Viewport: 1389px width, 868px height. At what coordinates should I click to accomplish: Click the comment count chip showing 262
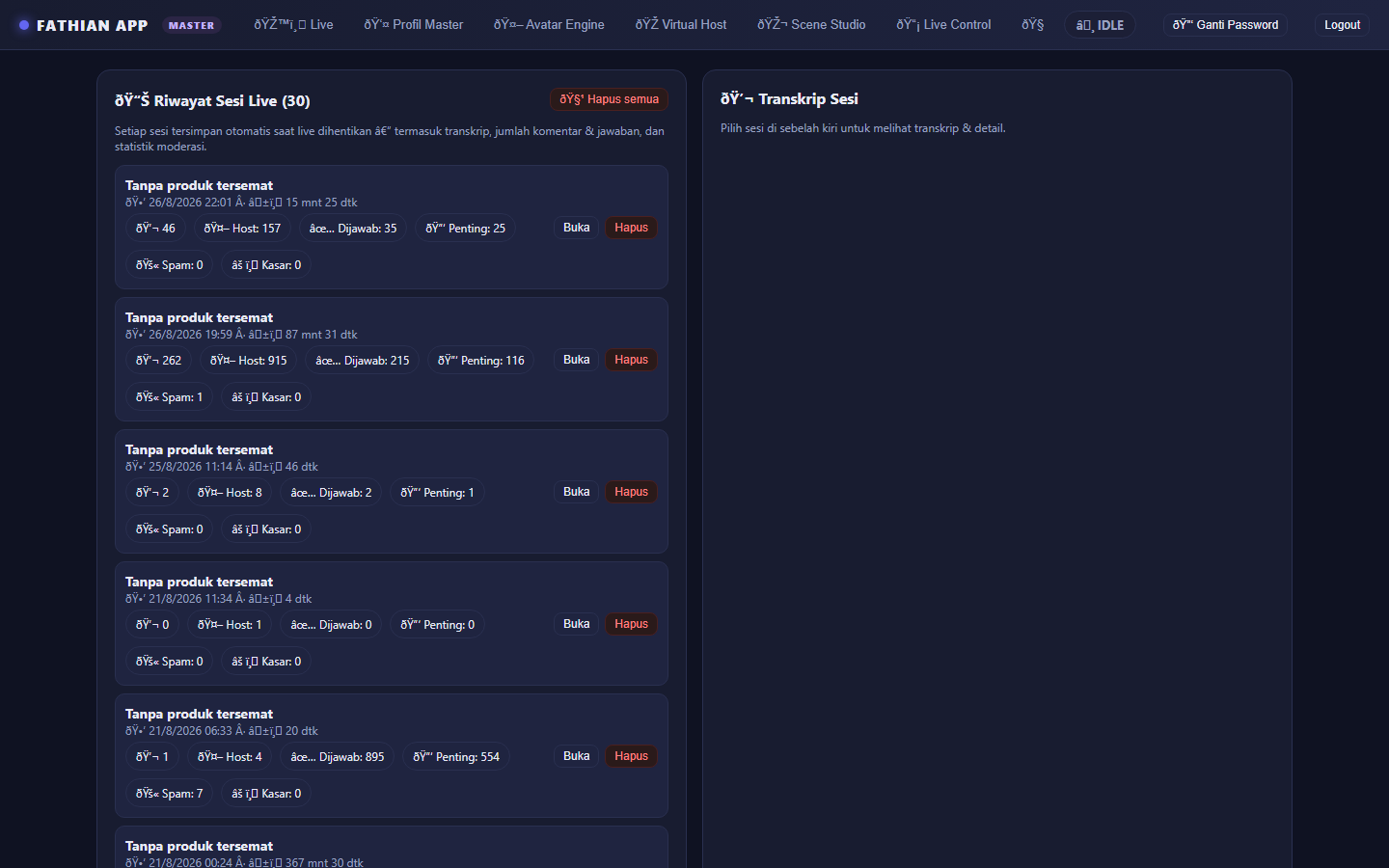[x=158, y=361]
